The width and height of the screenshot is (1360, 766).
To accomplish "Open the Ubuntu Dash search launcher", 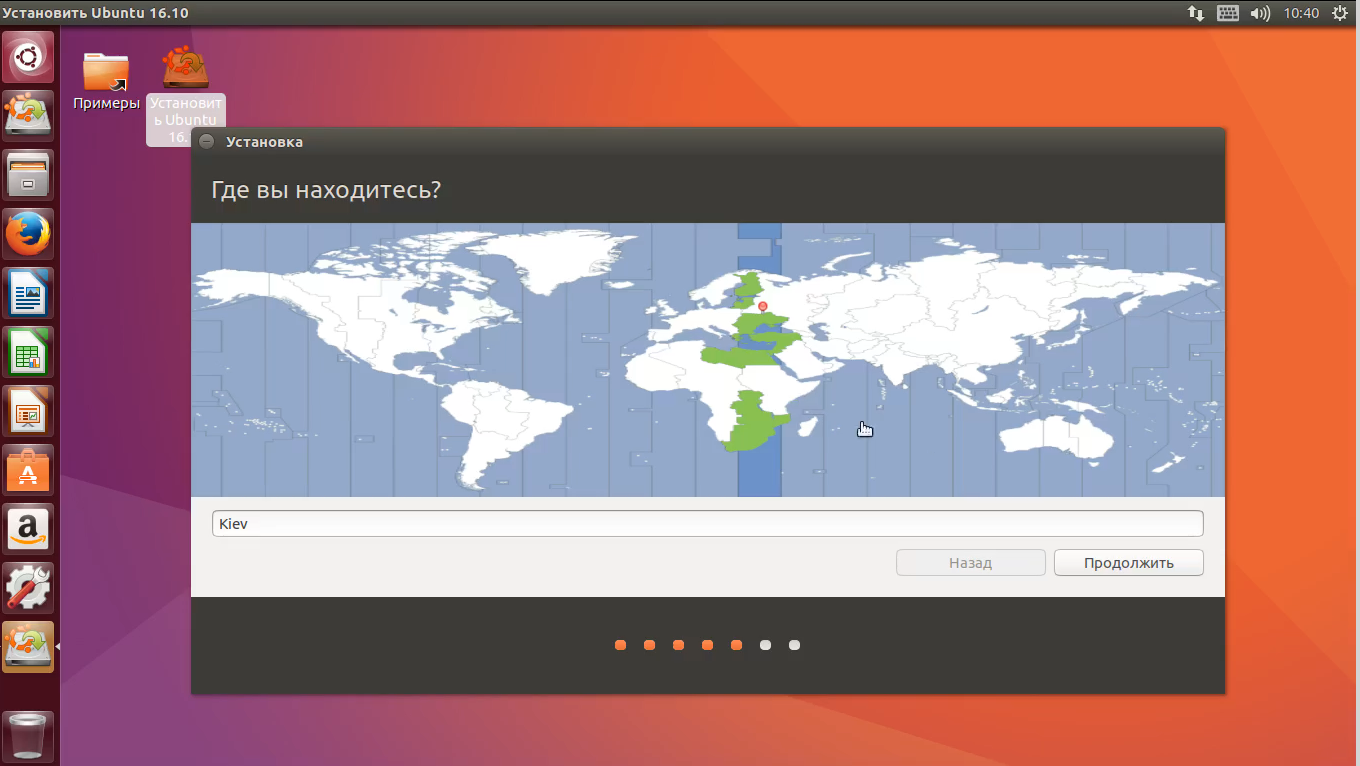I will (x=28, y=57).
